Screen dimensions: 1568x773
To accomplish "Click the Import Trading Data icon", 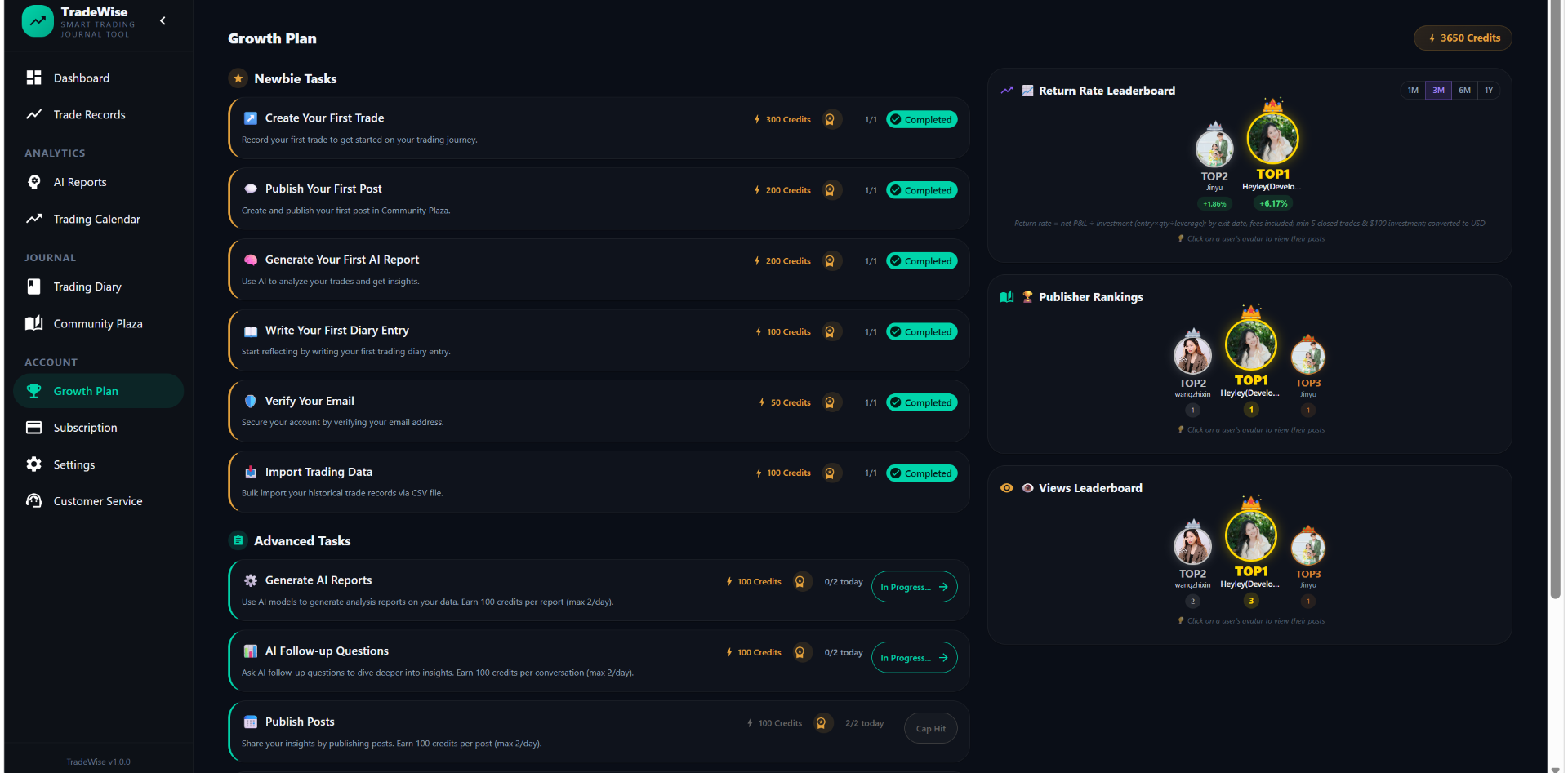I will click(251, 473).
